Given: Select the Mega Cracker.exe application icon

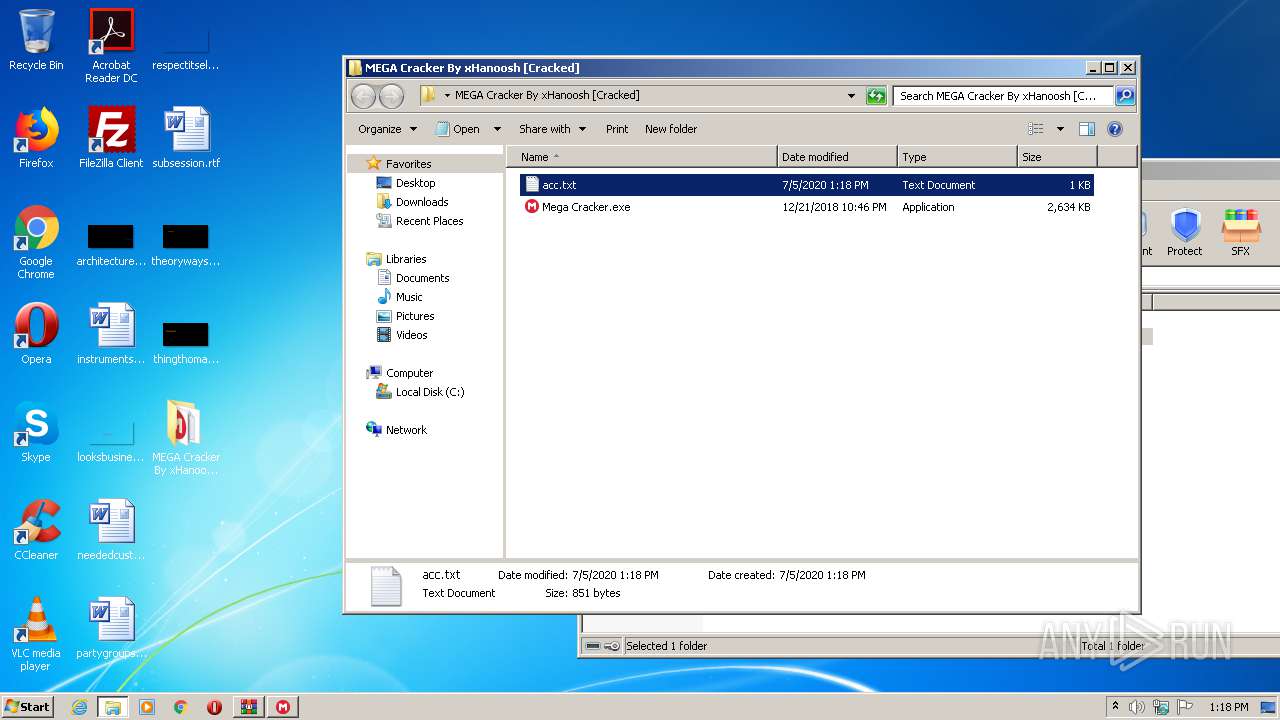Looking at the screenshot, I should tap(532, 207).
